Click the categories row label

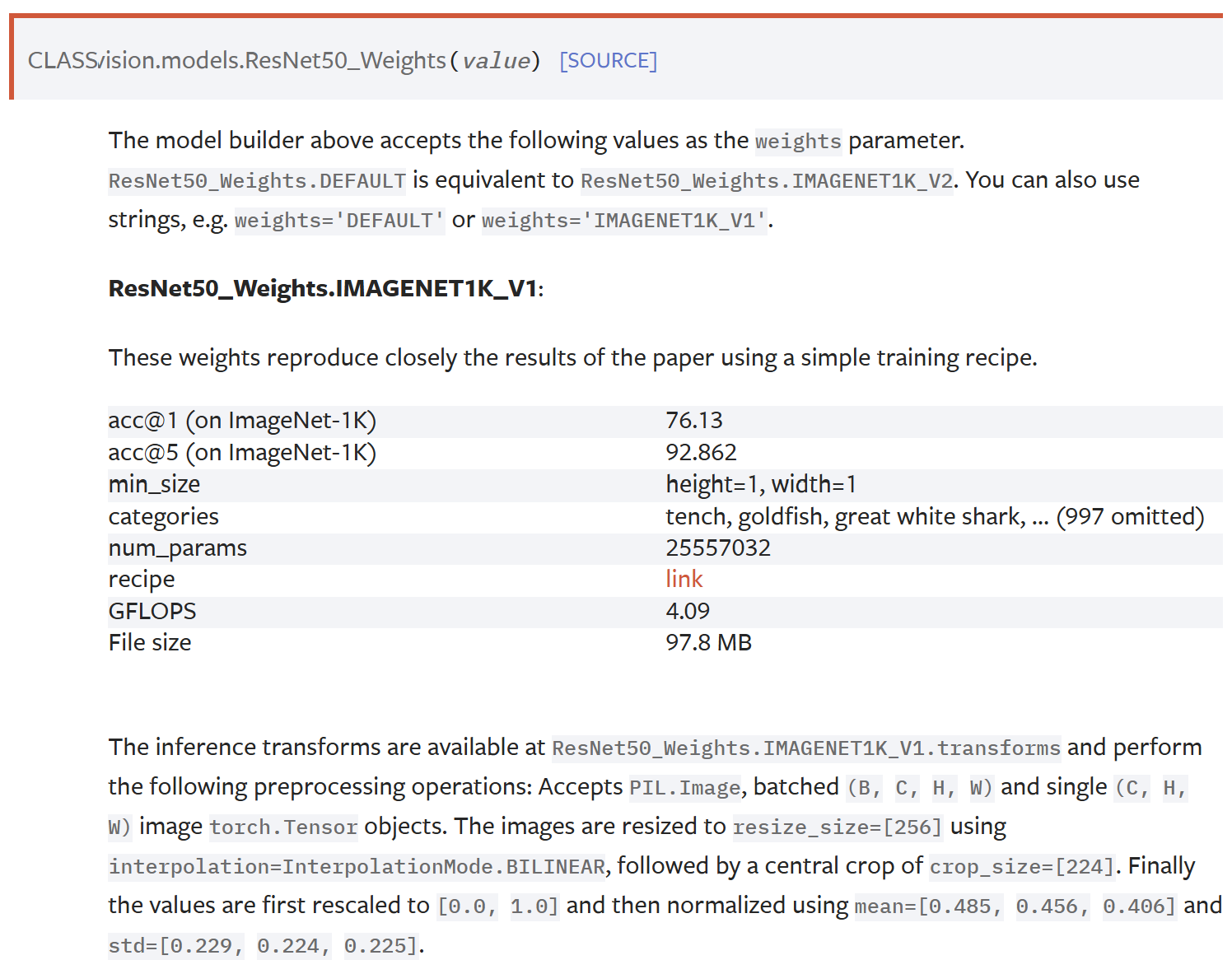tap(163, 517)
